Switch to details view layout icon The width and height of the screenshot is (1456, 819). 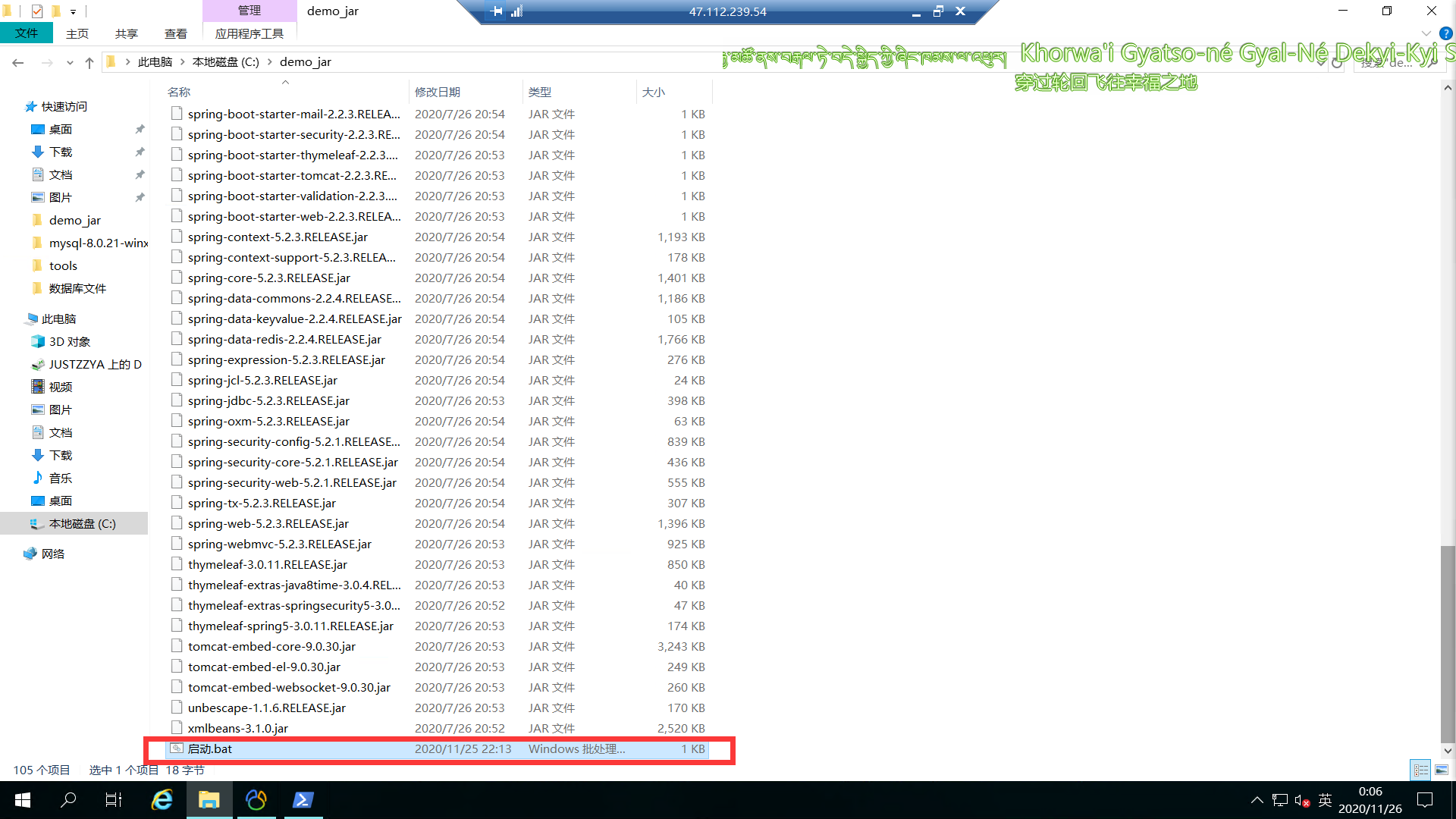tap(1420, 770)
